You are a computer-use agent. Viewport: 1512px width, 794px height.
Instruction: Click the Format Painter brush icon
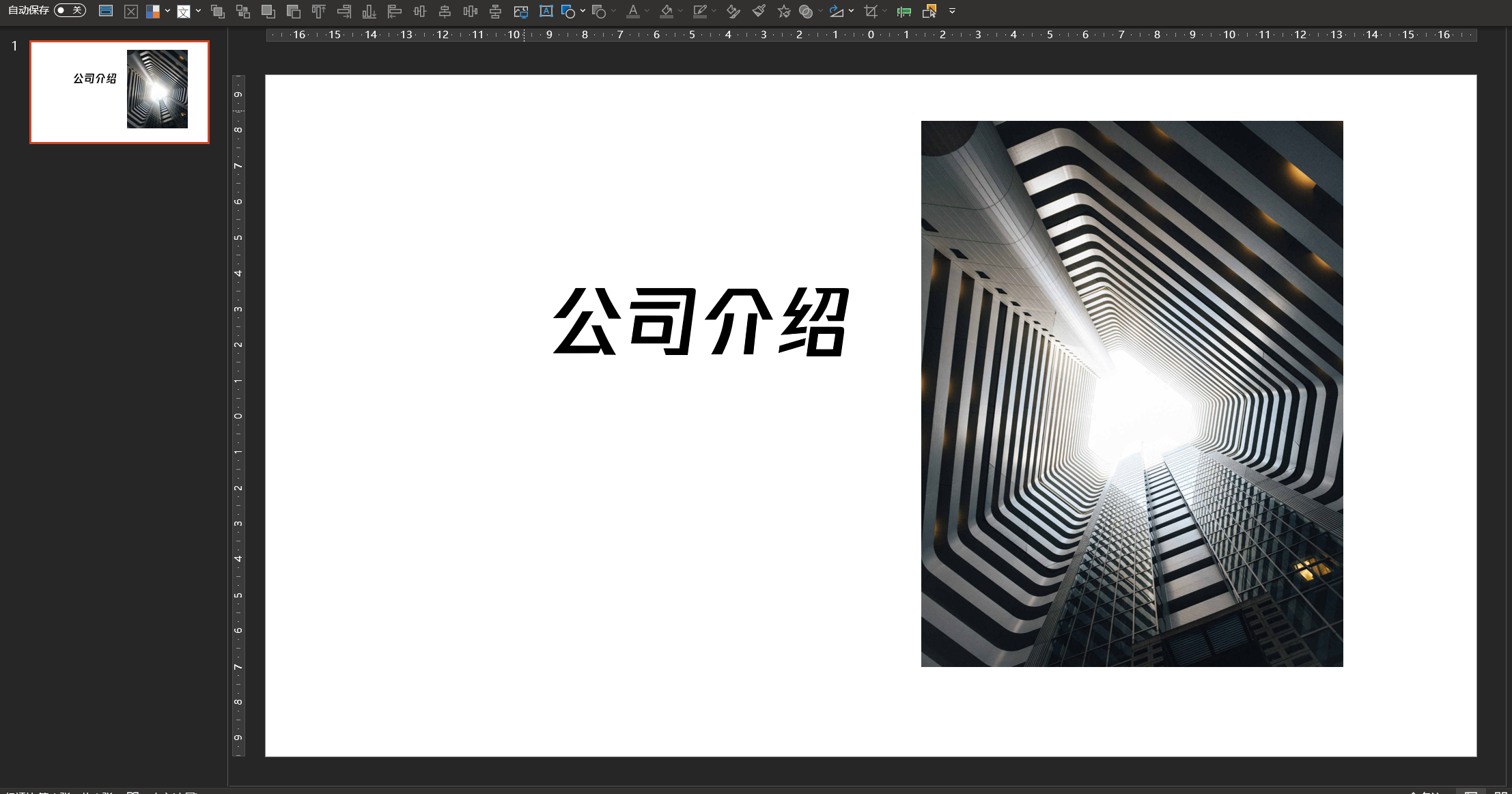(x=758, y=11)
